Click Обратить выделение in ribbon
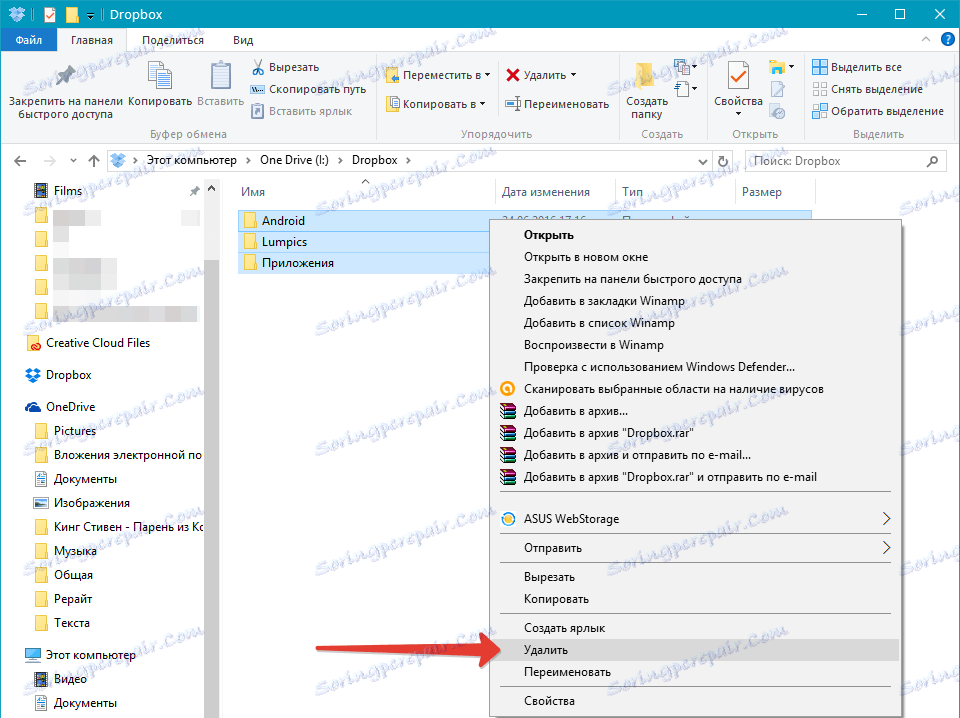This screenshot has height=718, width=960. 877,111
